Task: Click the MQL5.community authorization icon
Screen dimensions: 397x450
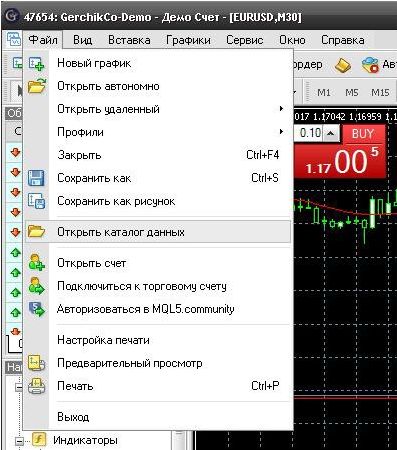Action: point(36,309)
